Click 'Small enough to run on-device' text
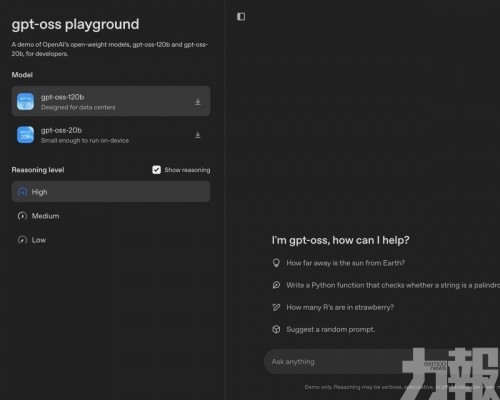 pyautogui.click(x=85, y=141)
